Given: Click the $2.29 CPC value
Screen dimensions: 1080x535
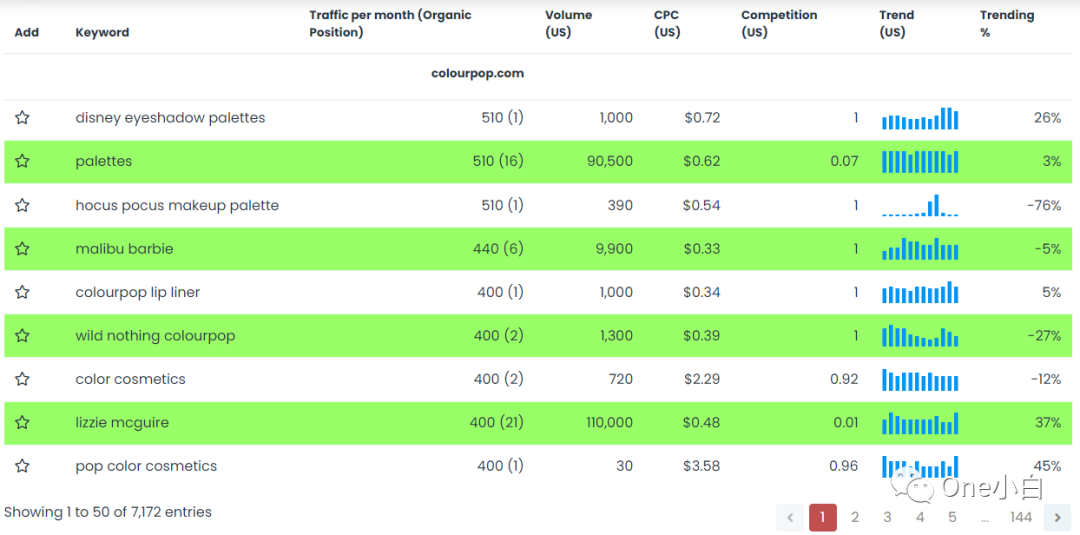Looking at the screenshot, I should (702, 379).
